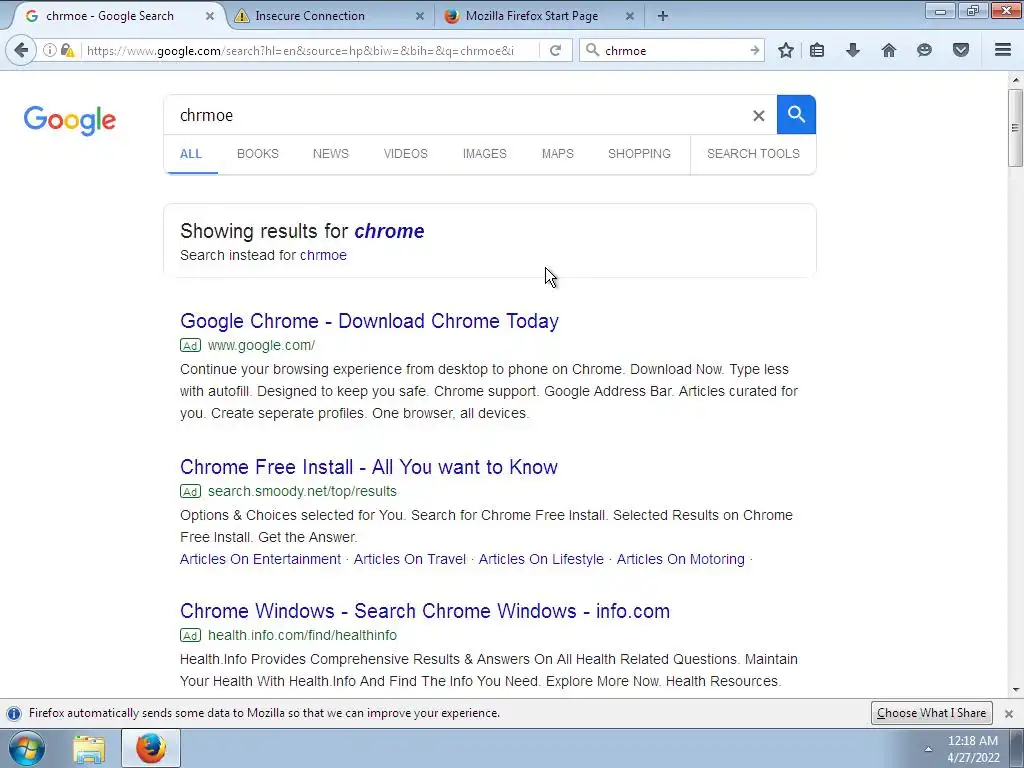
Task: Open the Firefox hamburger menu
Action: (1003, 50)
